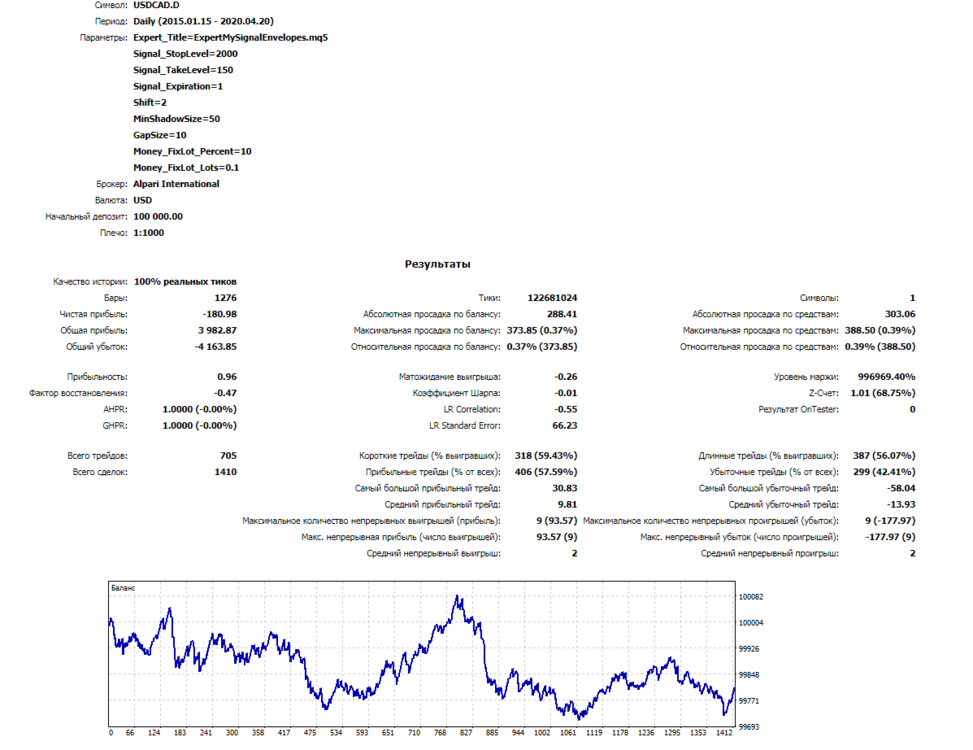Click margin level 996969.40%
The image size is (973, 750).
886,377
